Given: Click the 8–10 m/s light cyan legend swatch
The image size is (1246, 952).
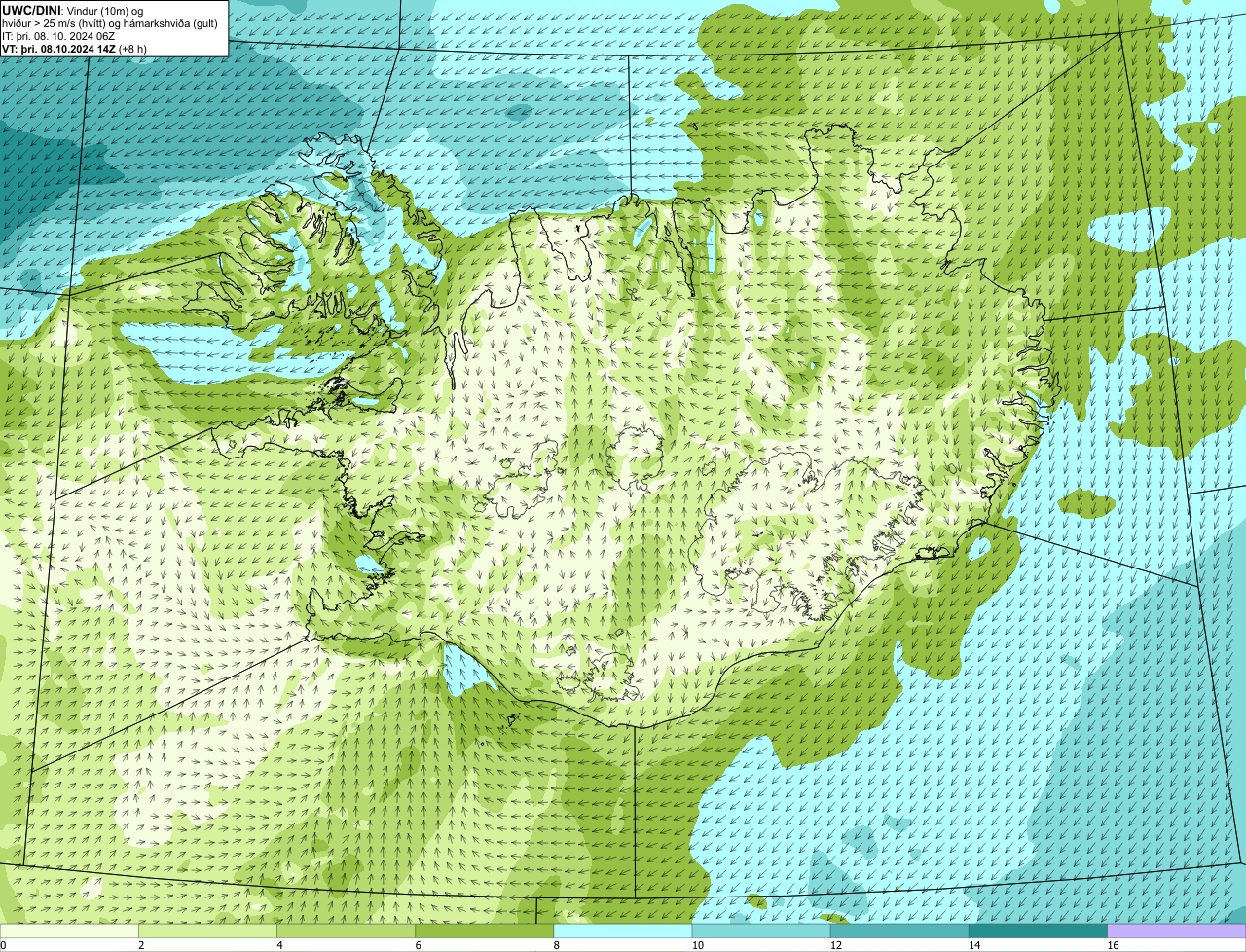Looking at the screenshot, I should coord(623,932).
